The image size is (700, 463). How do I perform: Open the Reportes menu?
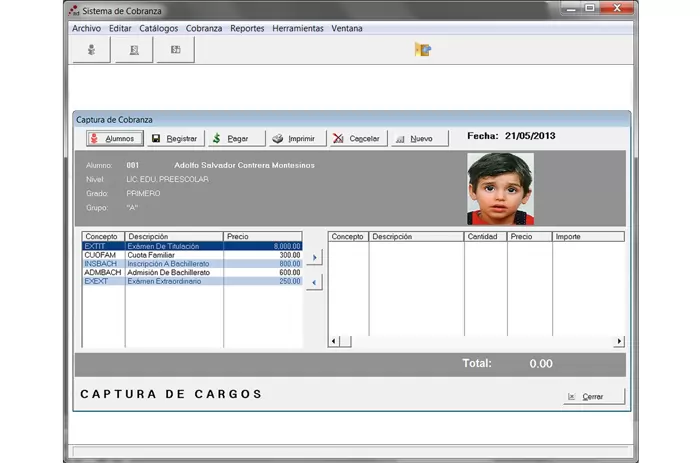(x=247, y=28)
